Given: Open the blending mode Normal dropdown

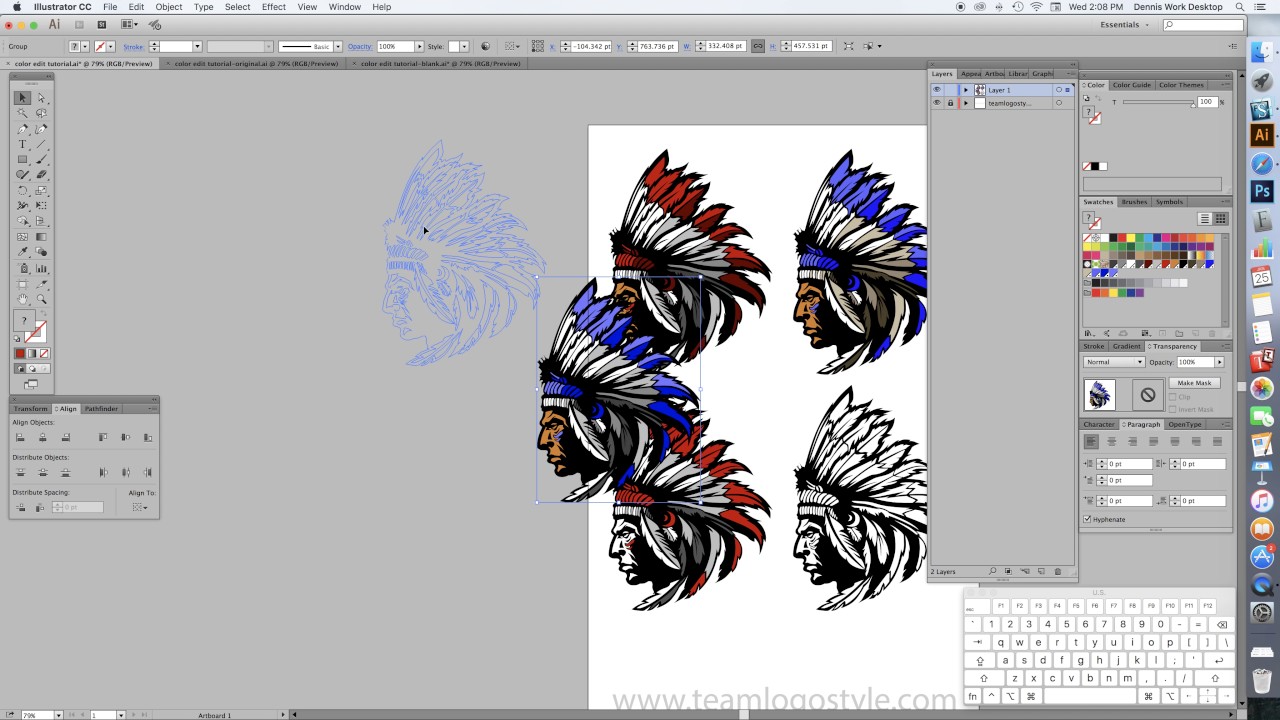Looking at the screenshot, I should click(x=1114, y=362).
